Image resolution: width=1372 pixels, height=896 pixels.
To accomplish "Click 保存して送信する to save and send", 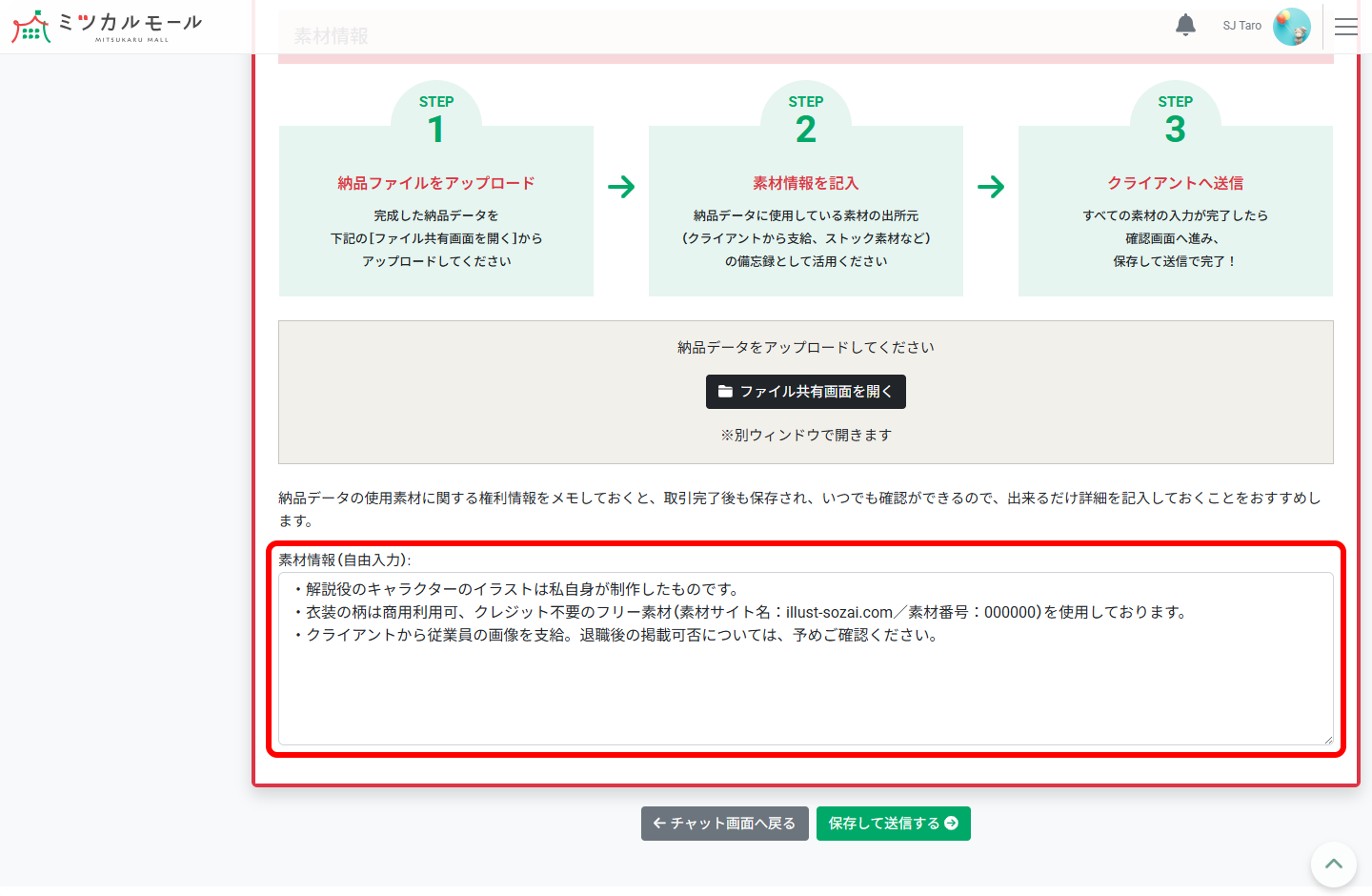I will point(893,823).
